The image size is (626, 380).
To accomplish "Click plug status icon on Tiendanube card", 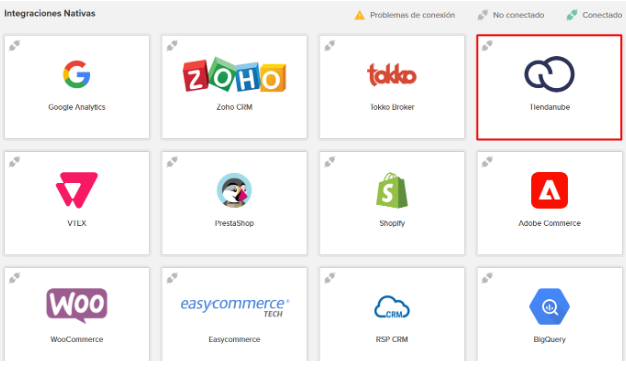I will [487, 46].
